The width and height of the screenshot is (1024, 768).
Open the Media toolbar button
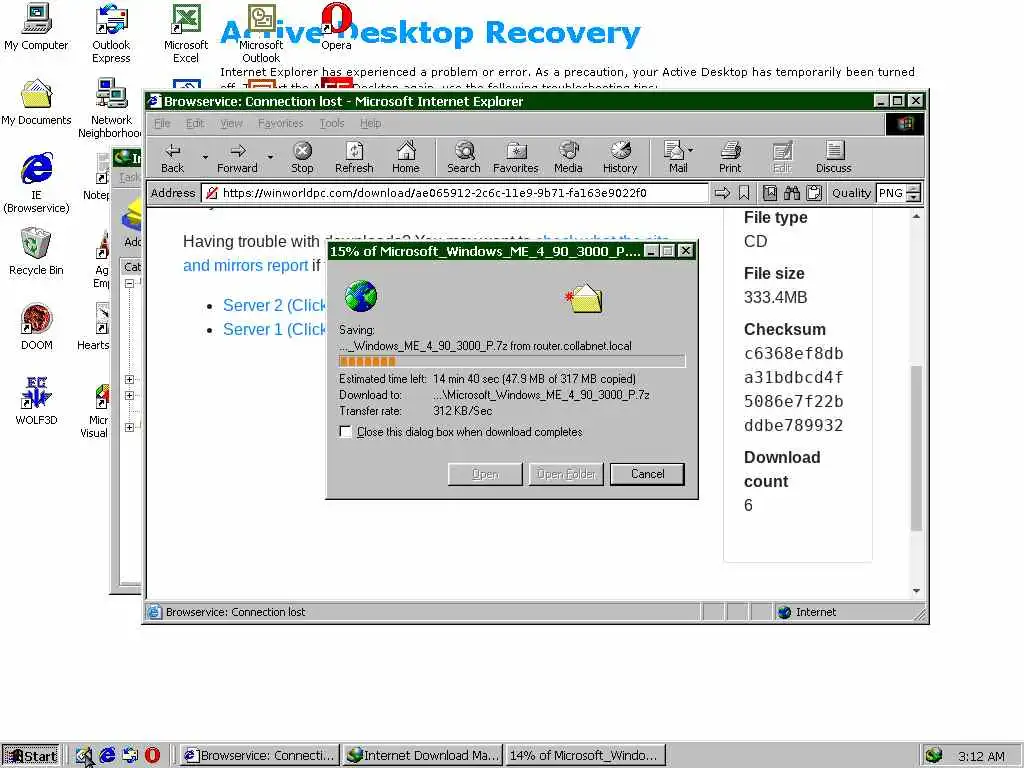[x=568, y=157]
